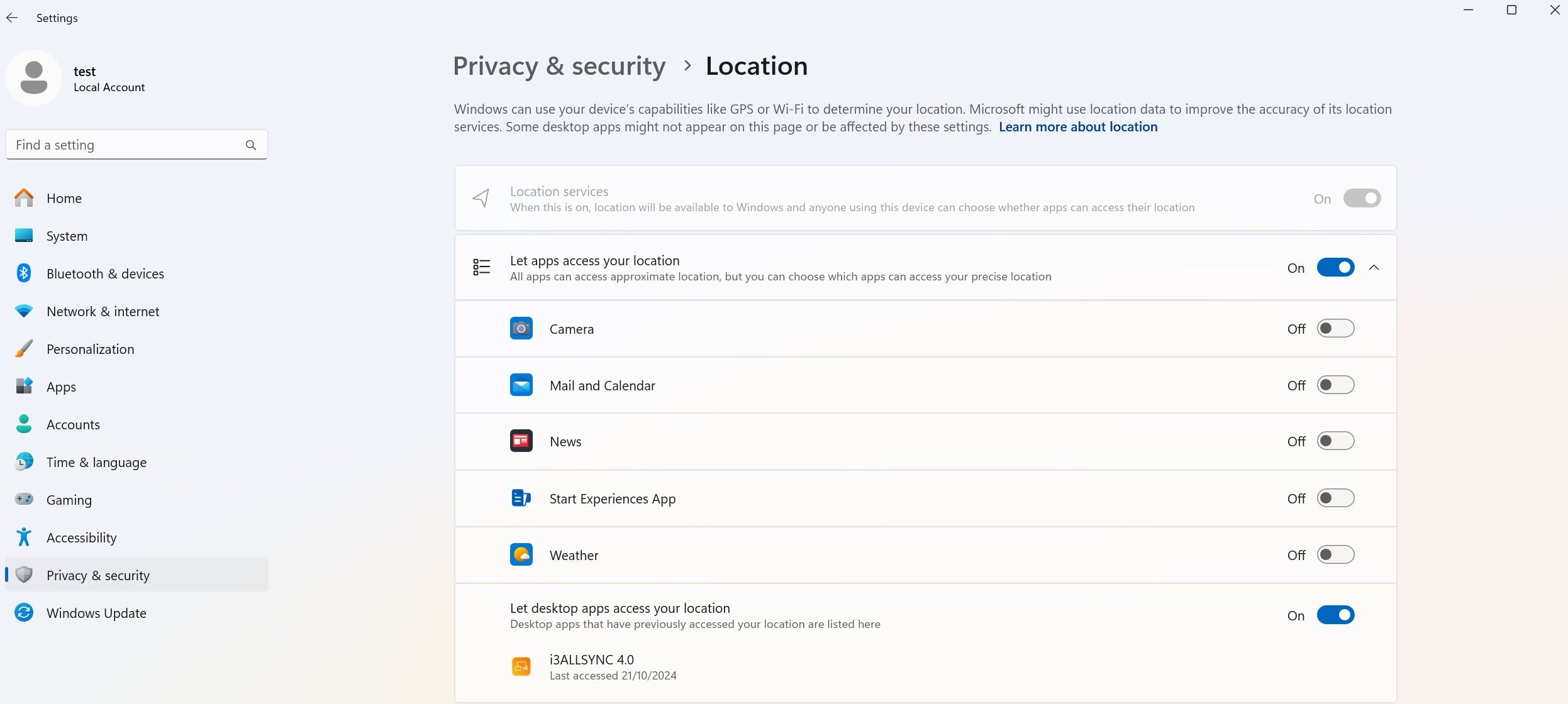
Task: Click the search magnifier icon
Action: (251, 145)
